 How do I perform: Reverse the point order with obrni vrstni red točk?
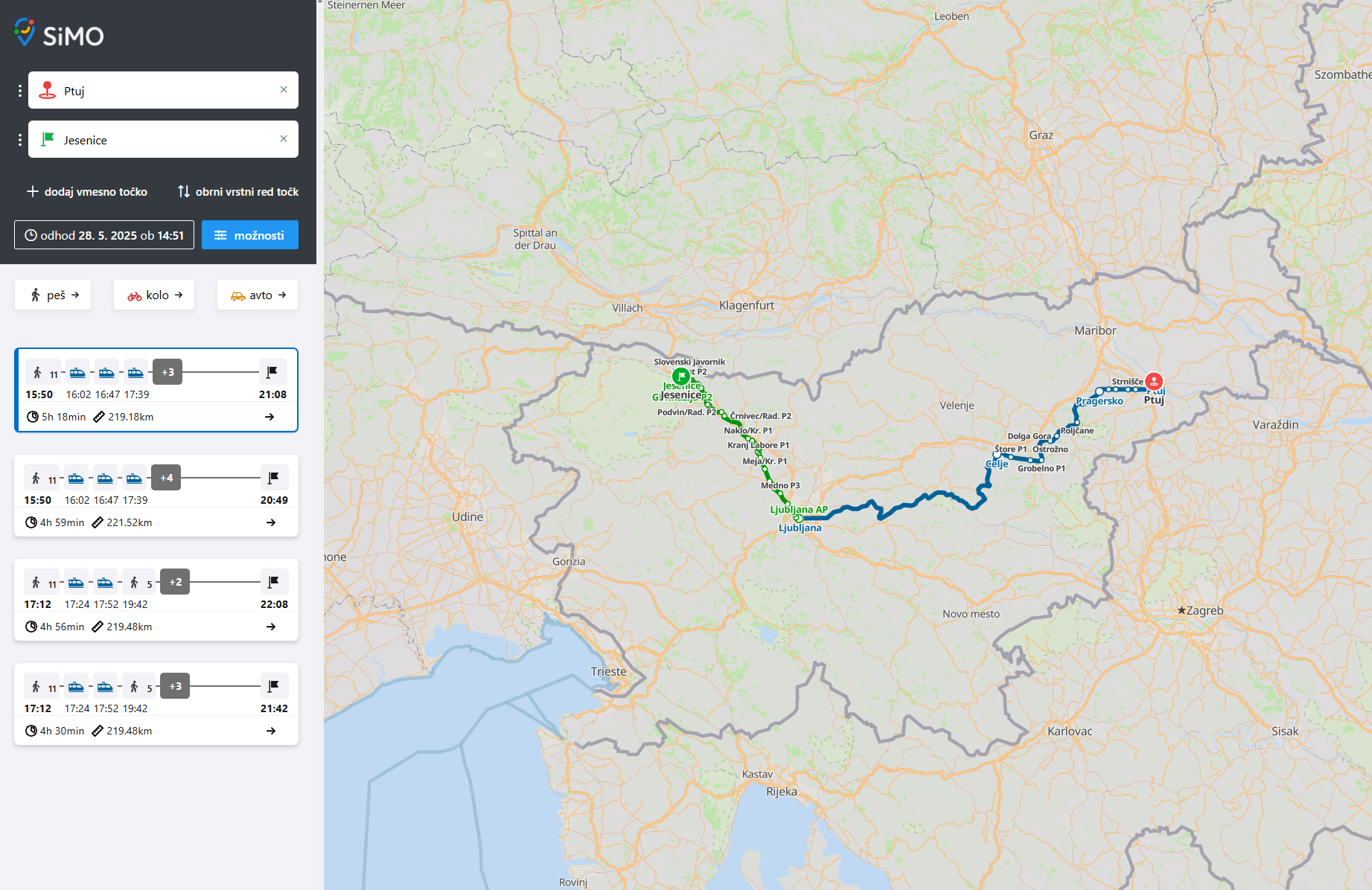238,192
